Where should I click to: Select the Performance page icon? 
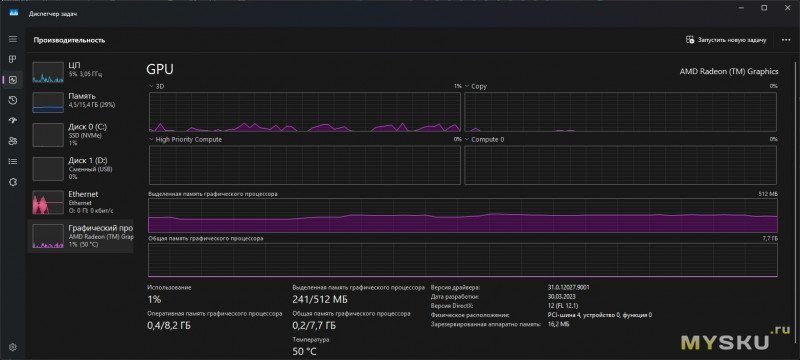(13, 80)
